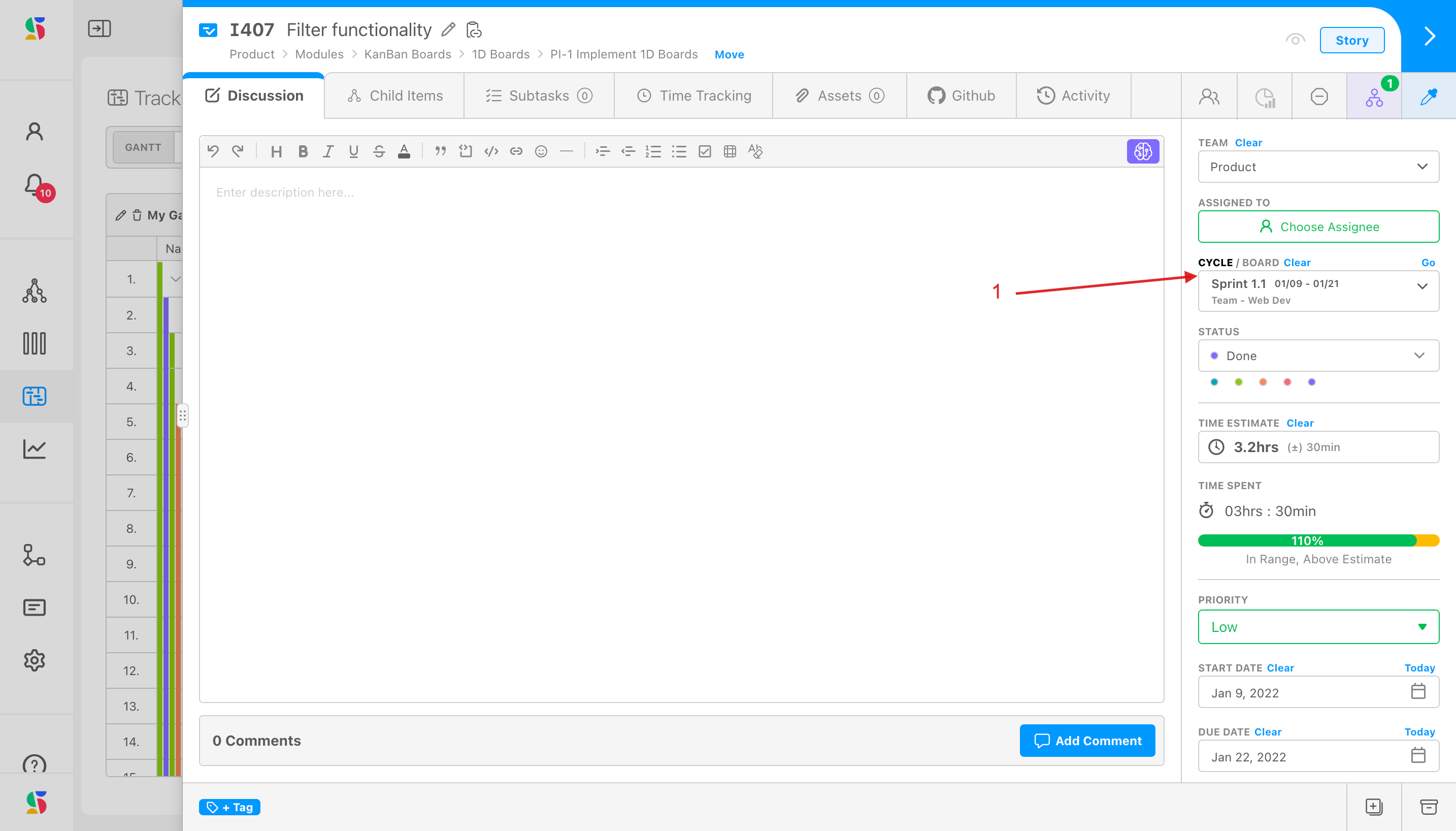Image resolution: width=1456 pixels, height=831 pixels.
Task: Open the Kanban boards sidebar icon
Action: point(34,343)
